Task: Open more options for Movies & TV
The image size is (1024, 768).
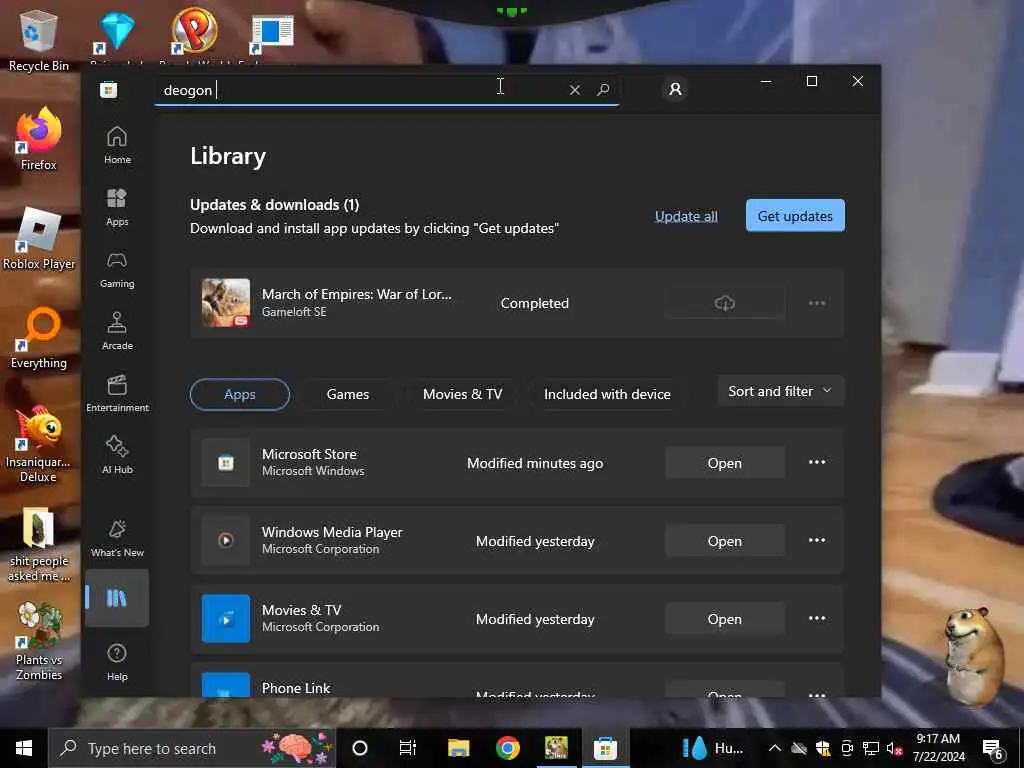Action: pyautogui.click(x=817, y=618)
